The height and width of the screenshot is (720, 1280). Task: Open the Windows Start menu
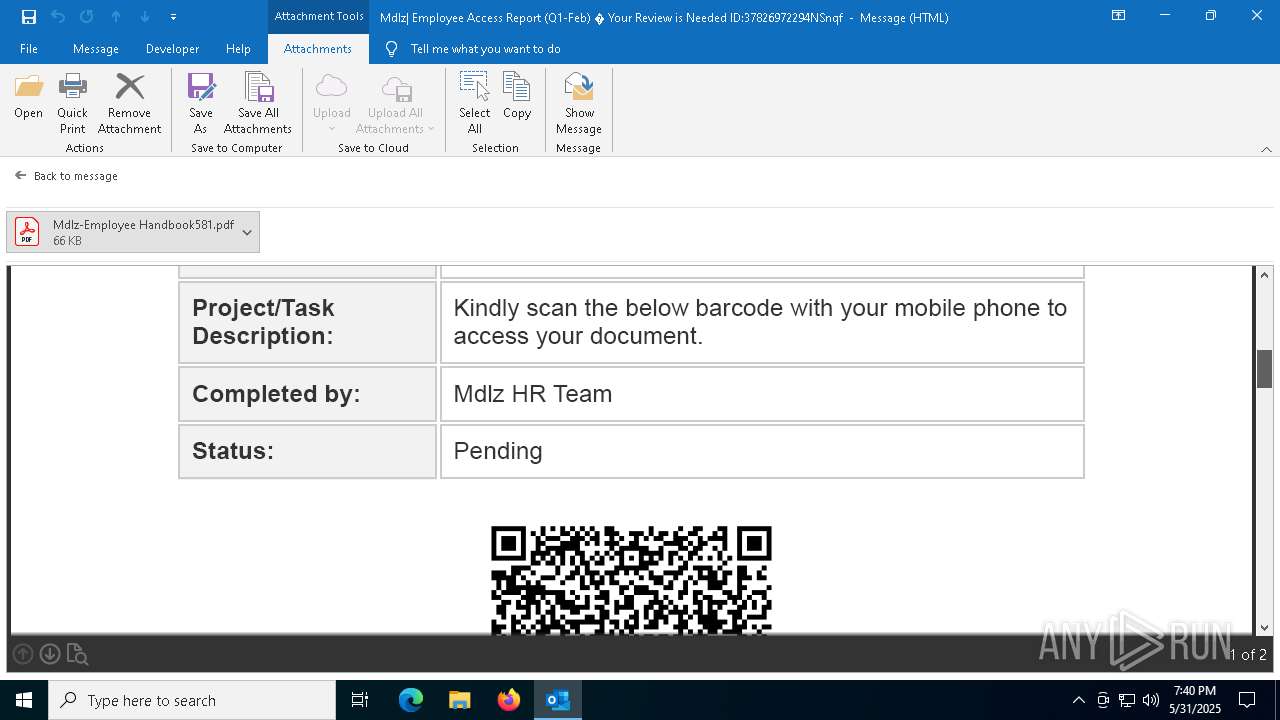pyautogui.click(x=23, y=700)
